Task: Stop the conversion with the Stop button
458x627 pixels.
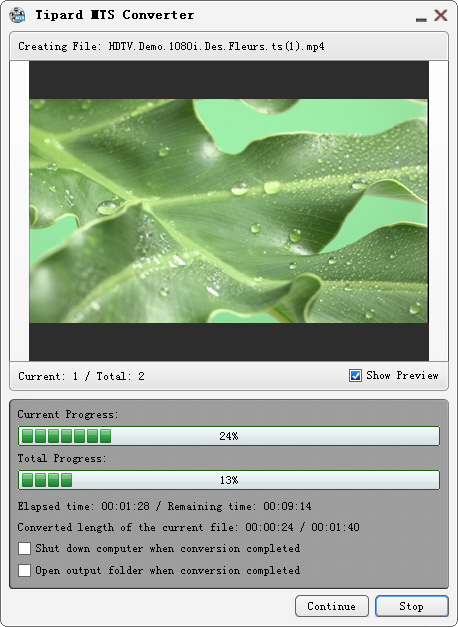Action: coord(412,606)
